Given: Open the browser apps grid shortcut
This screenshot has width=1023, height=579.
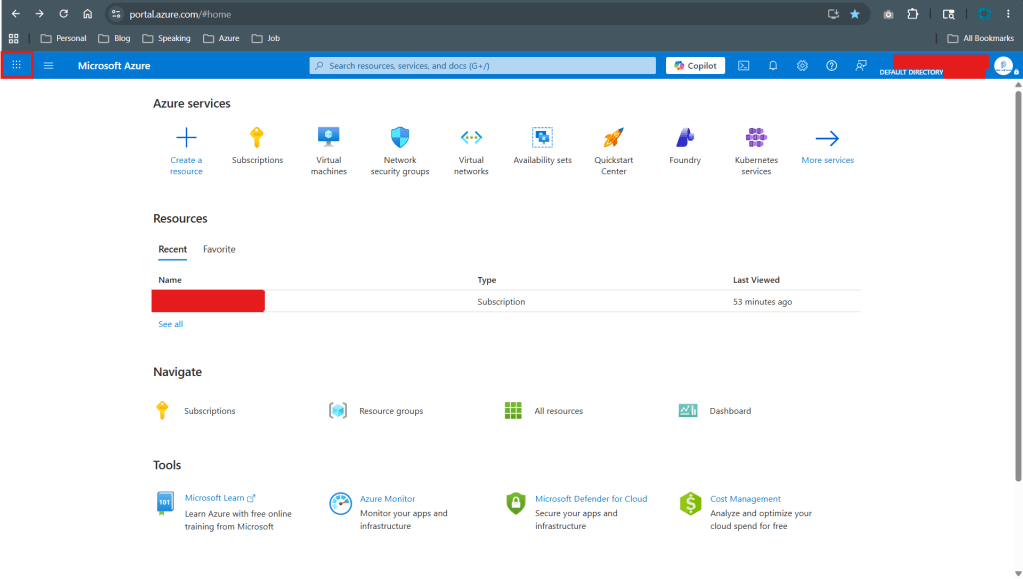Looking at the screenshot, I should [14, 39].
